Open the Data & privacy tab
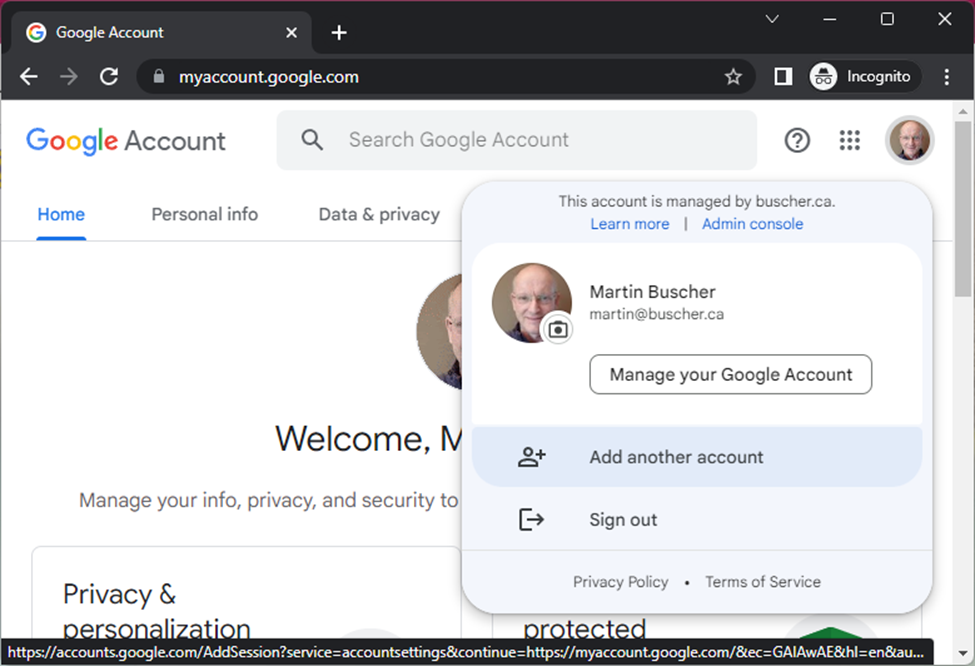This screenshot has width=975, height=666. tap(379, 215)
